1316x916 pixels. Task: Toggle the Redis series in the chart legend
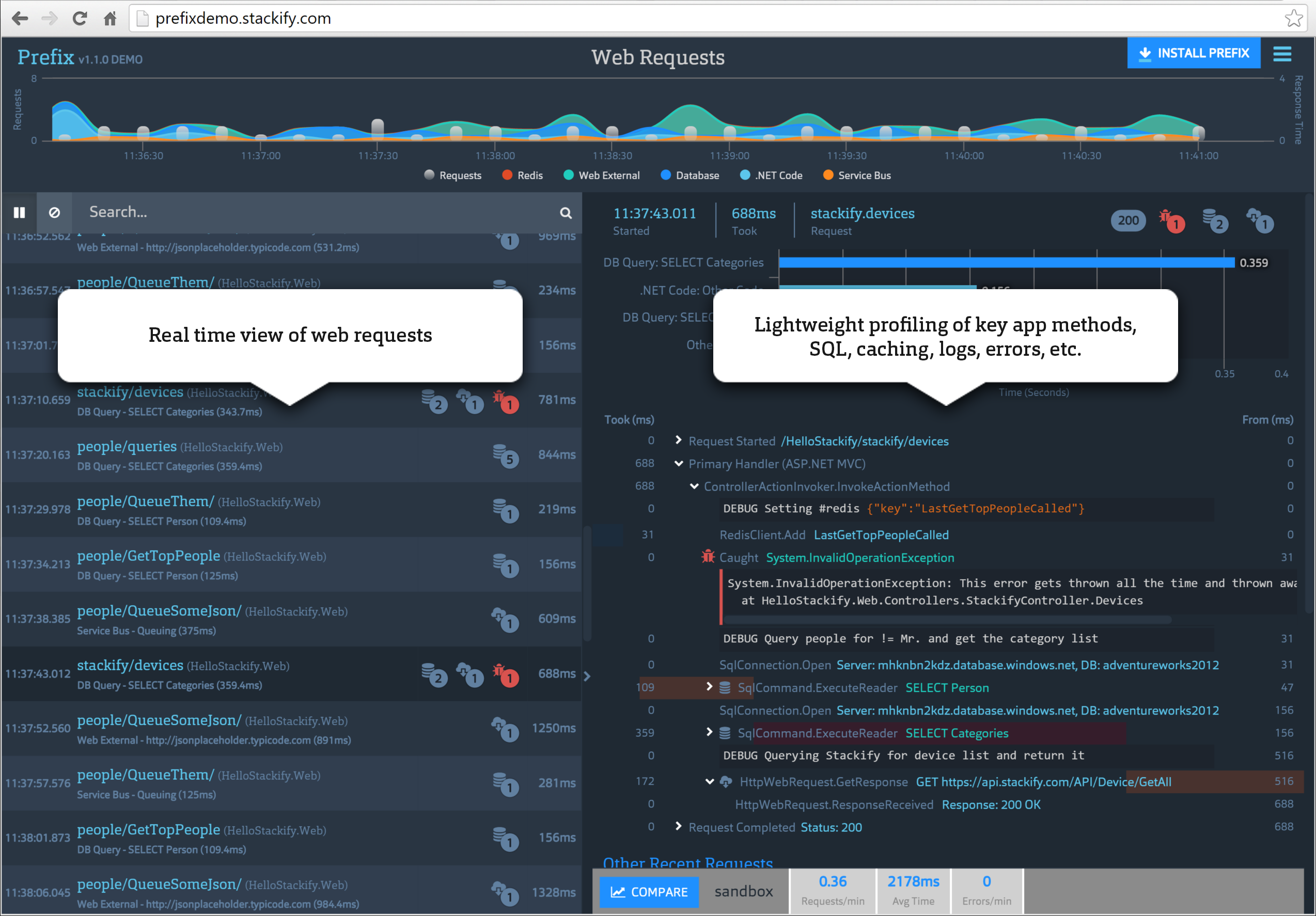click(x=522, y=175)
